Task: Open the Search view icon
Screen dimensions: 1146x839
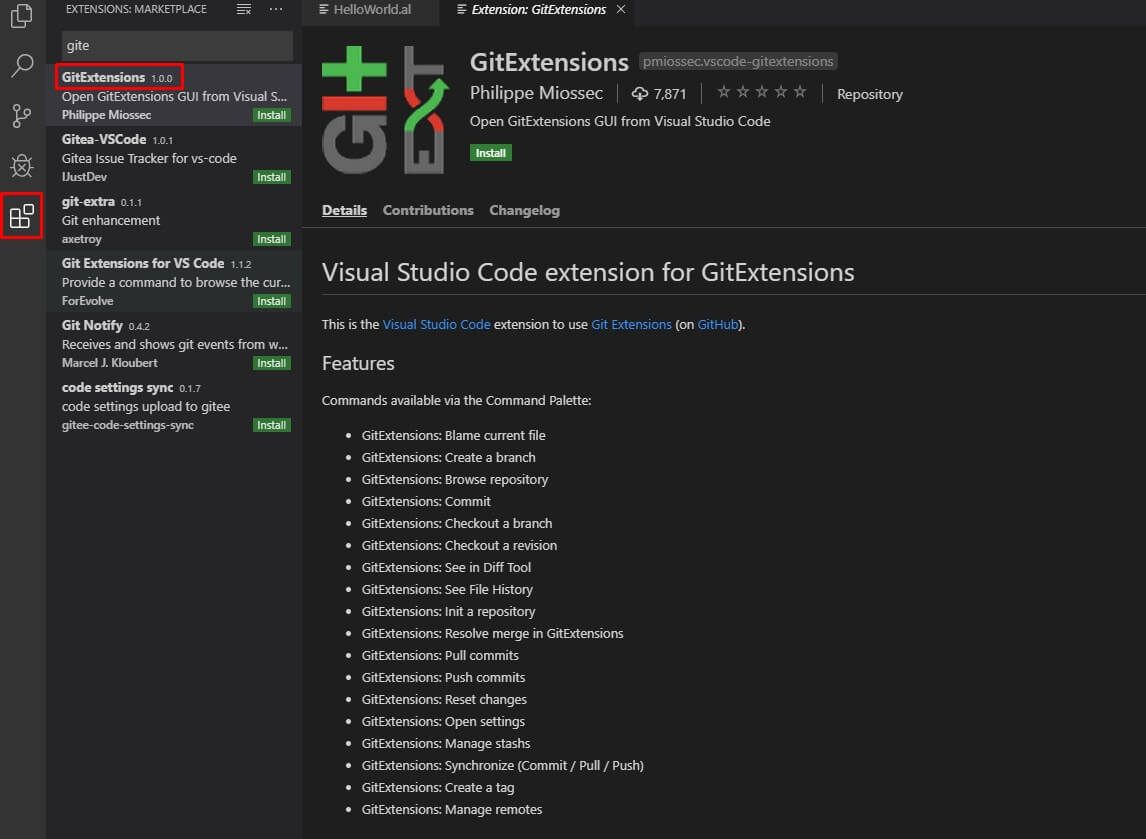Action: pyautogui.click(x=22, y=66)
